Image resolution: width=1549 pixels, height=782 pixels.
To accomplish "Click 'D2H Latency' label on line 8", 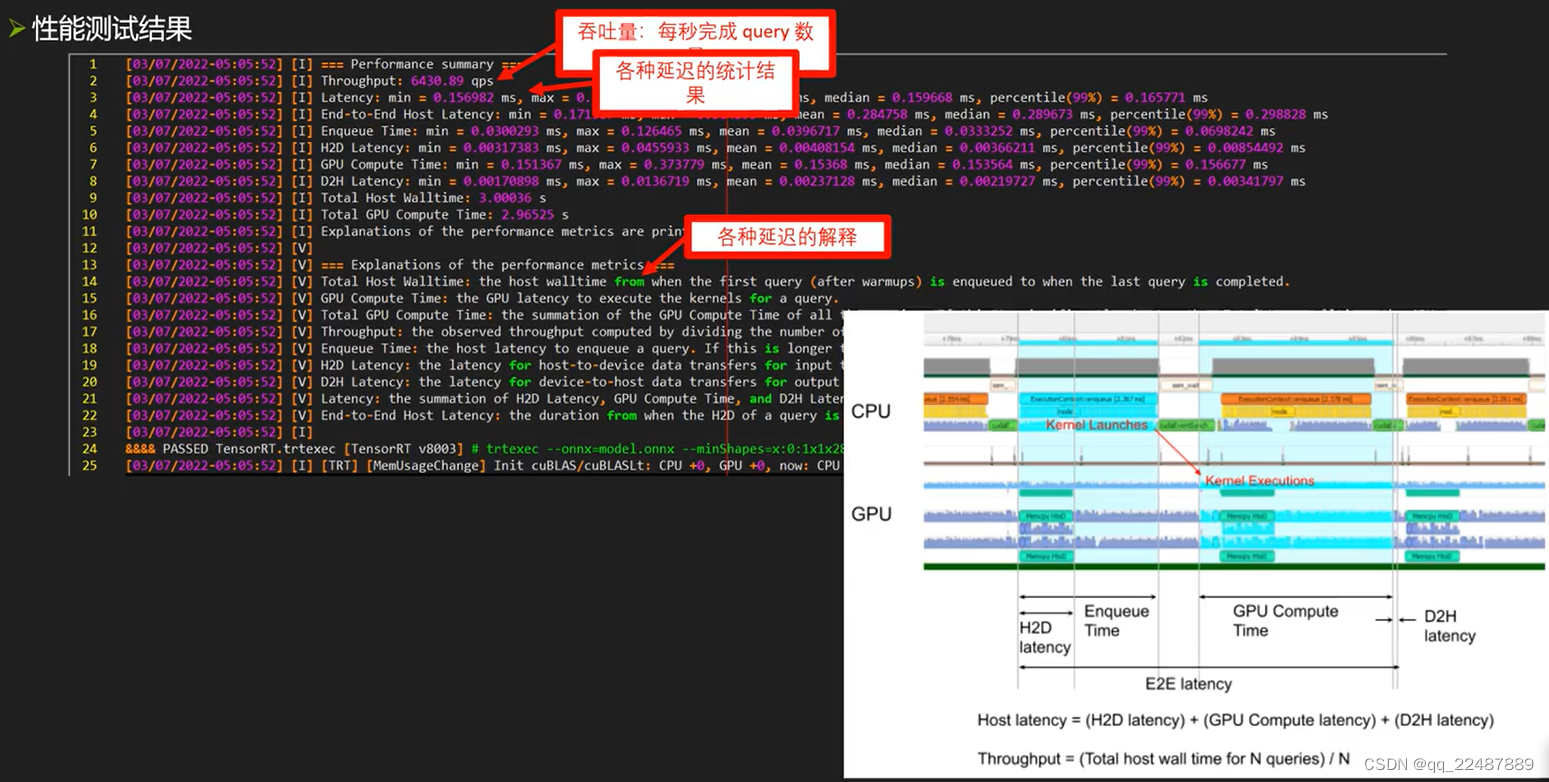I will pos(366,181).
